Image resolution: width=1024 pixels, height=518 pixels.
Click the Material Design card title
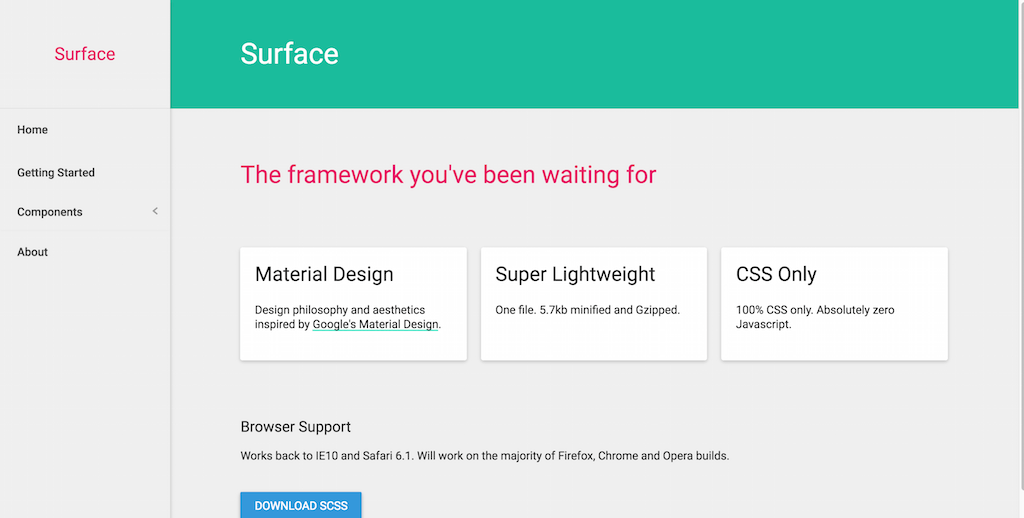point(324,274)
